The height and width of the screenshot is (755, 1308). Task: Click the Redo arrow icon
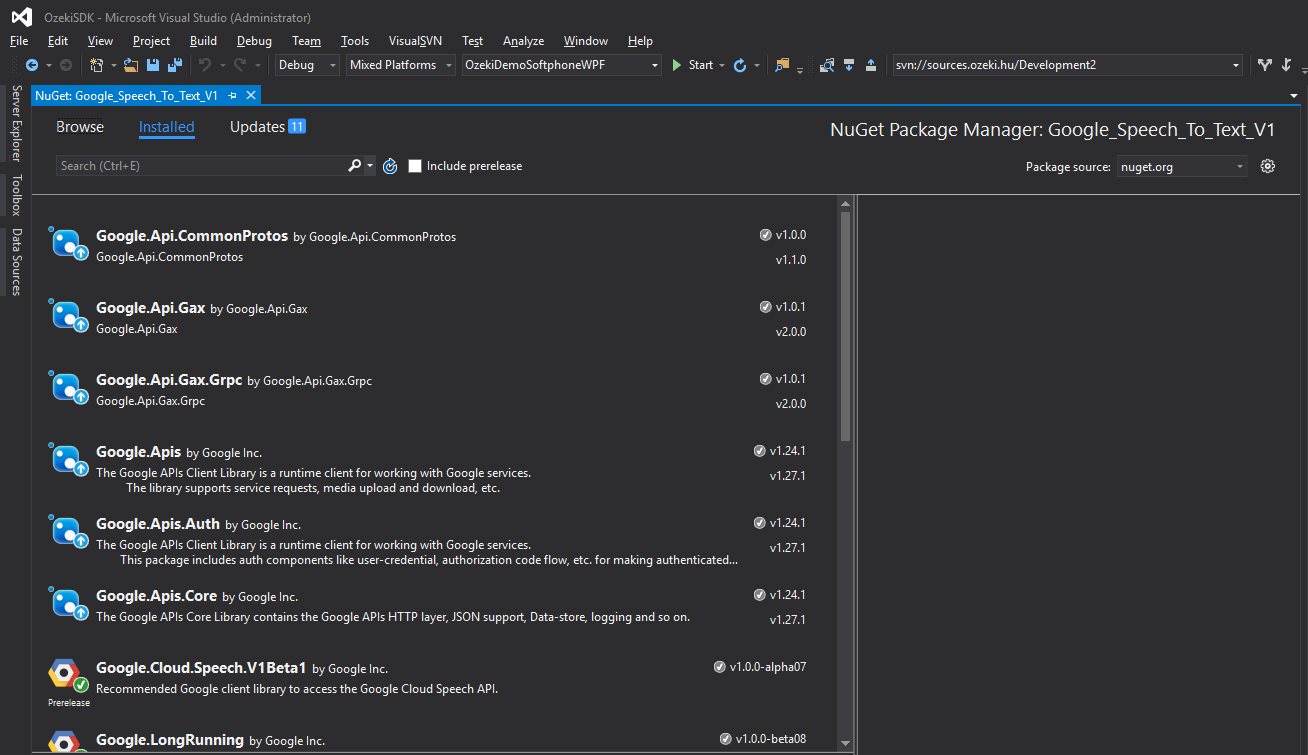[x=240, y=65]
